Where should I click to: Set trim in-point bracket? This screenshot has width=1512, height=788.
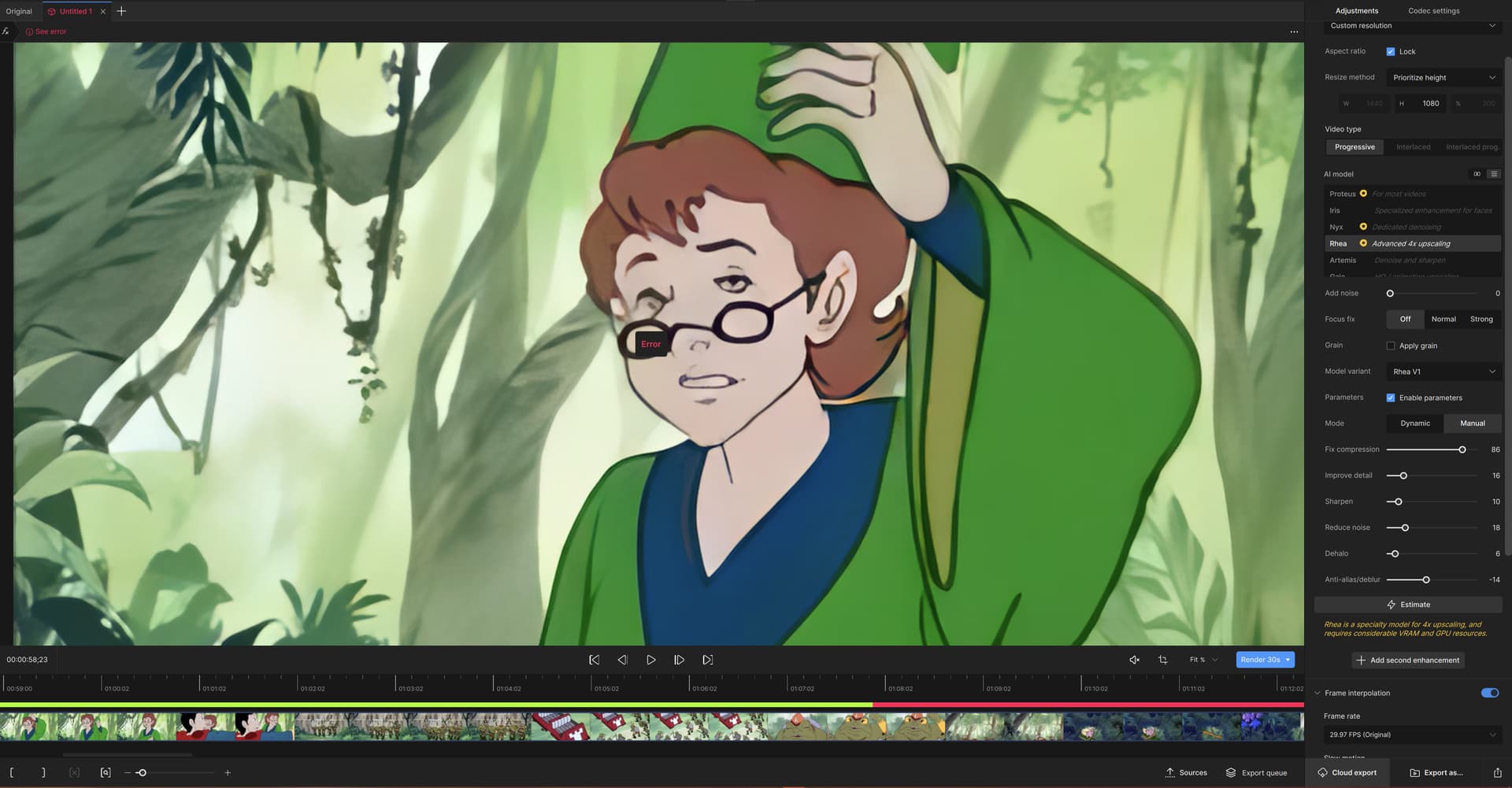click(12, 772)
